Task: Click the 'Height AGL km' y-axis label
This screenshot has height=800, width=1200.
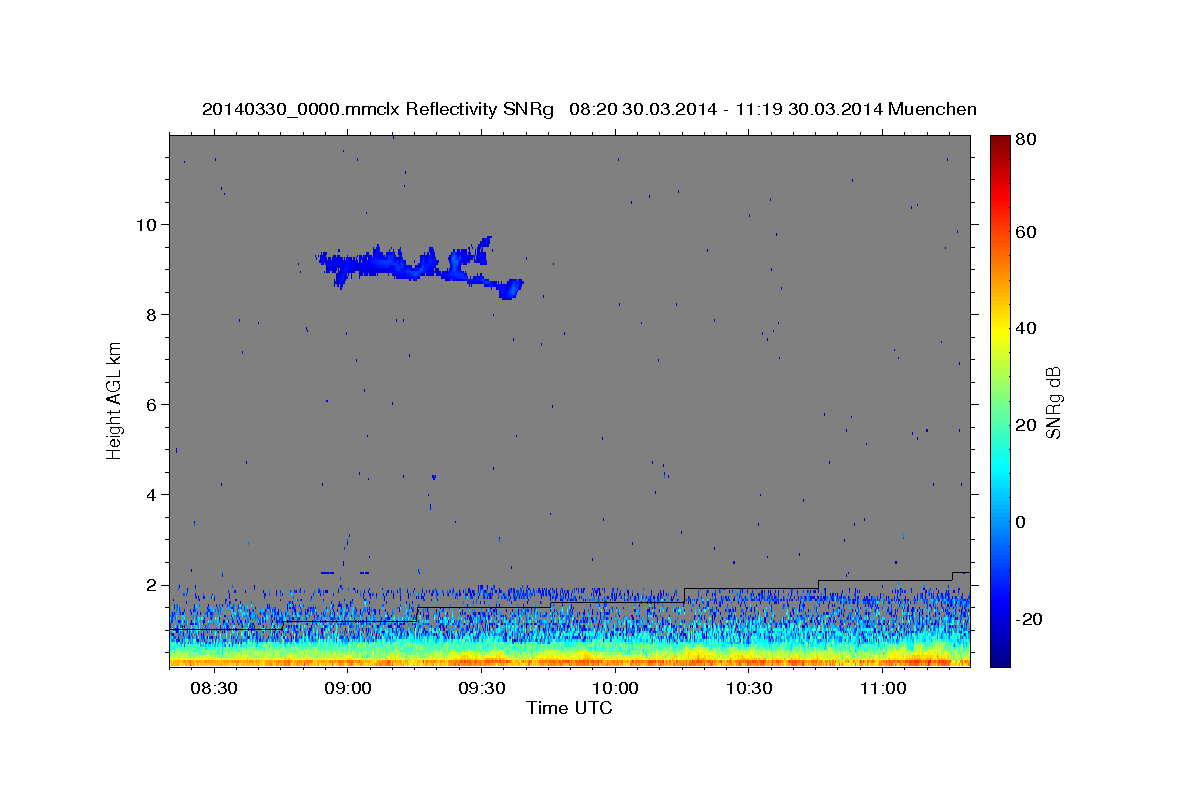Action: 115,402
